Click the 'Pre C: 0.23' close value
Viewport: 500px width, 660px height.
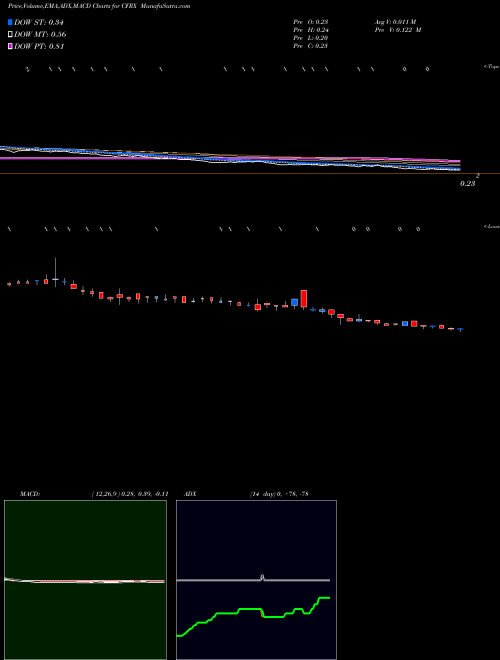tap(311, 46)
